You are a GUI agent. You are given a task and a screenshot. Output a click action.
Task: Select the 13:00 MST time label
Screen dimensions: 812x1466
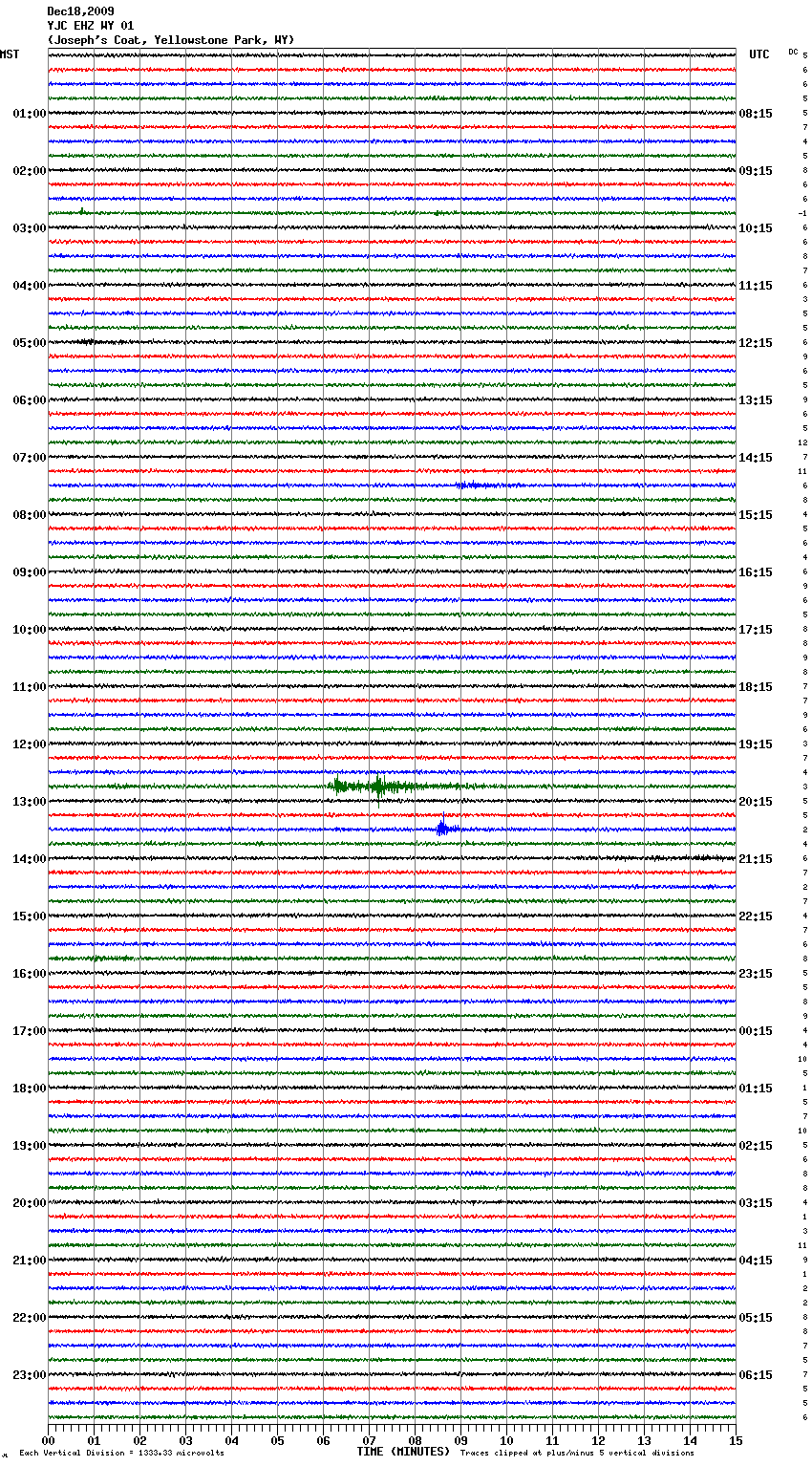[29, 802]
